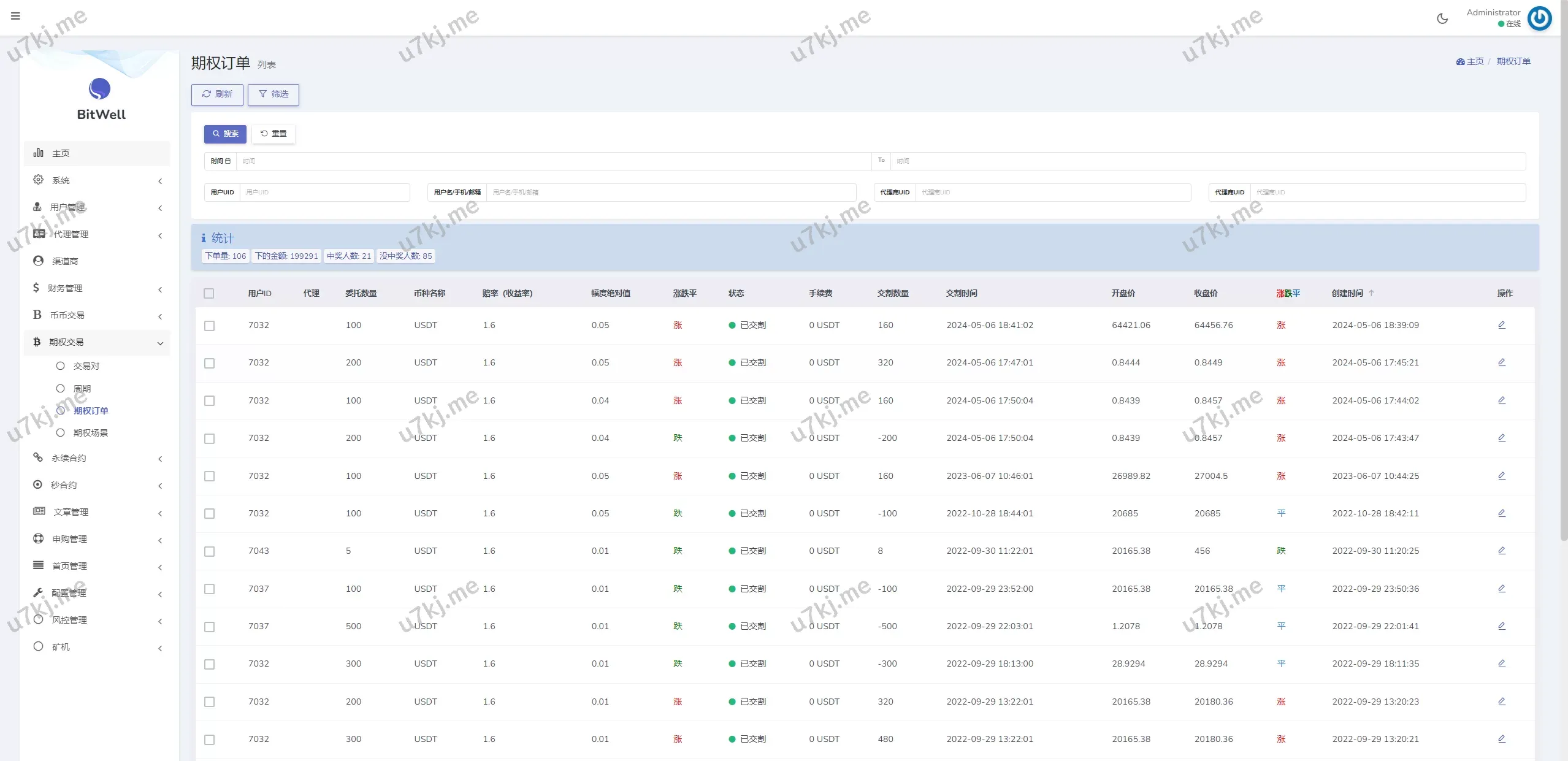Click the BitWell logo

[x=100, y=90]
